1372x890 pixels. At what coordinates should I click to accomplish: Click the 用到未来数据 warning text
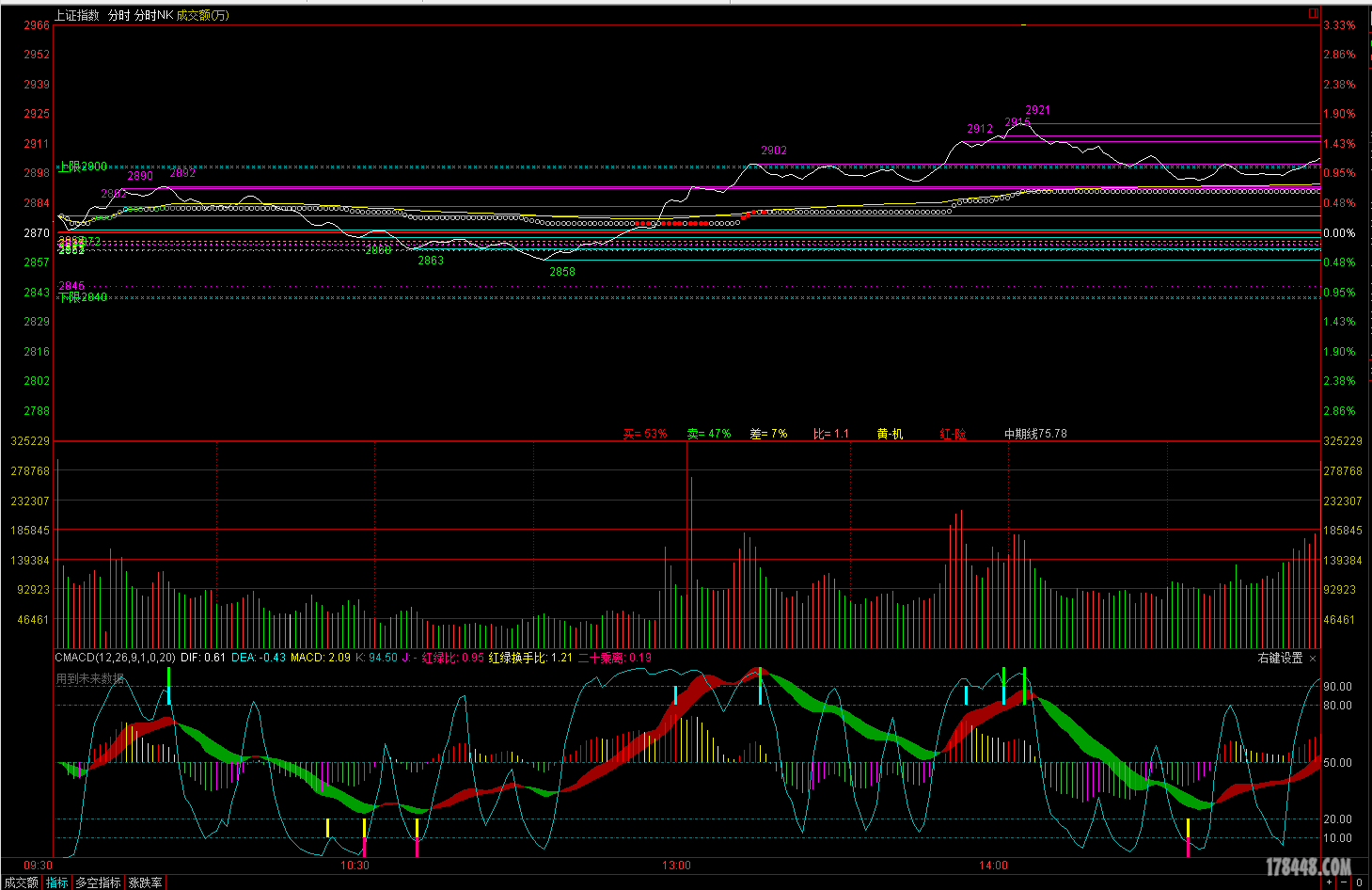89,678
